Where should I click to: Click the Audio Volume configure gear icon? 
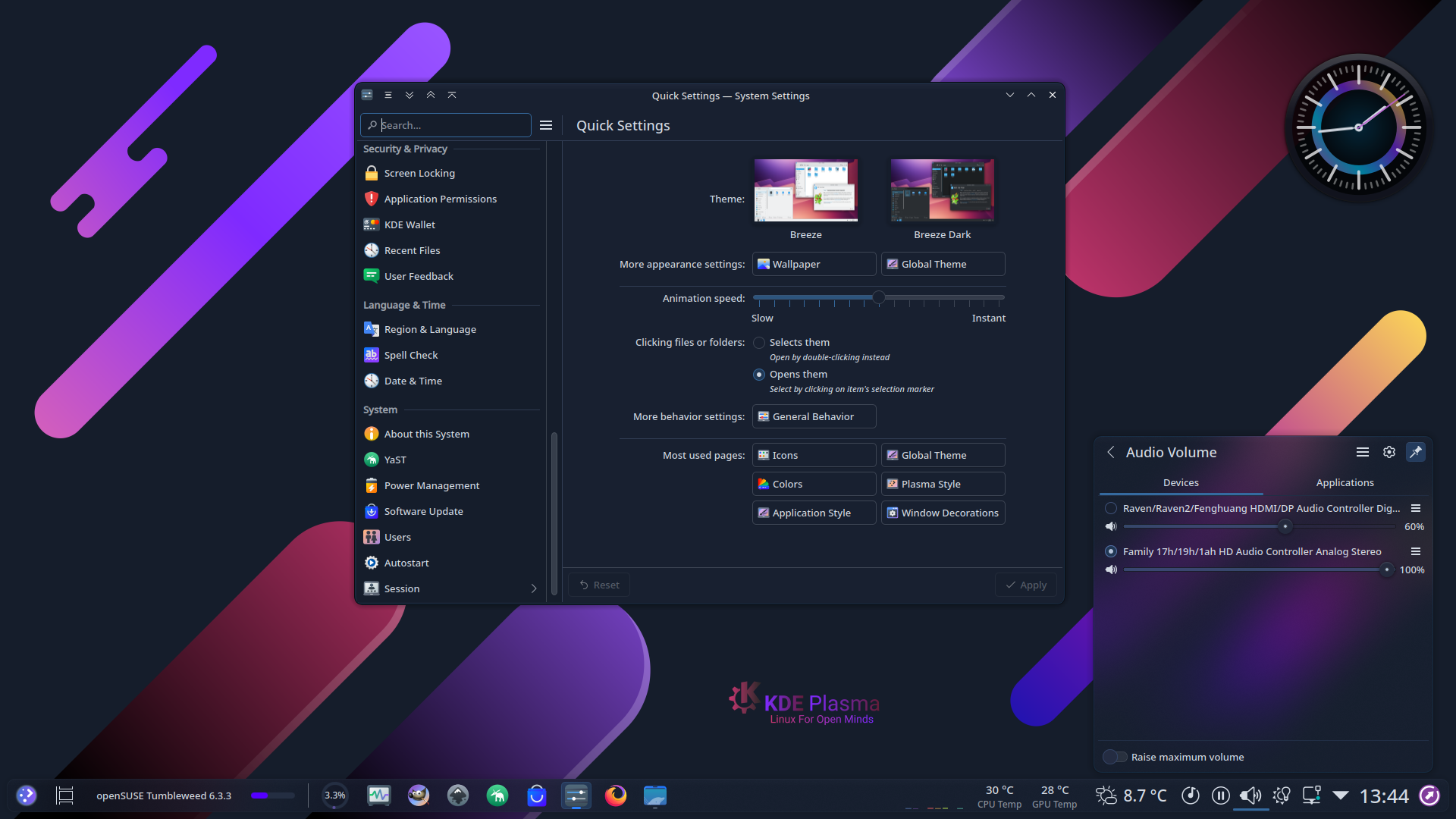(1389, 452)
